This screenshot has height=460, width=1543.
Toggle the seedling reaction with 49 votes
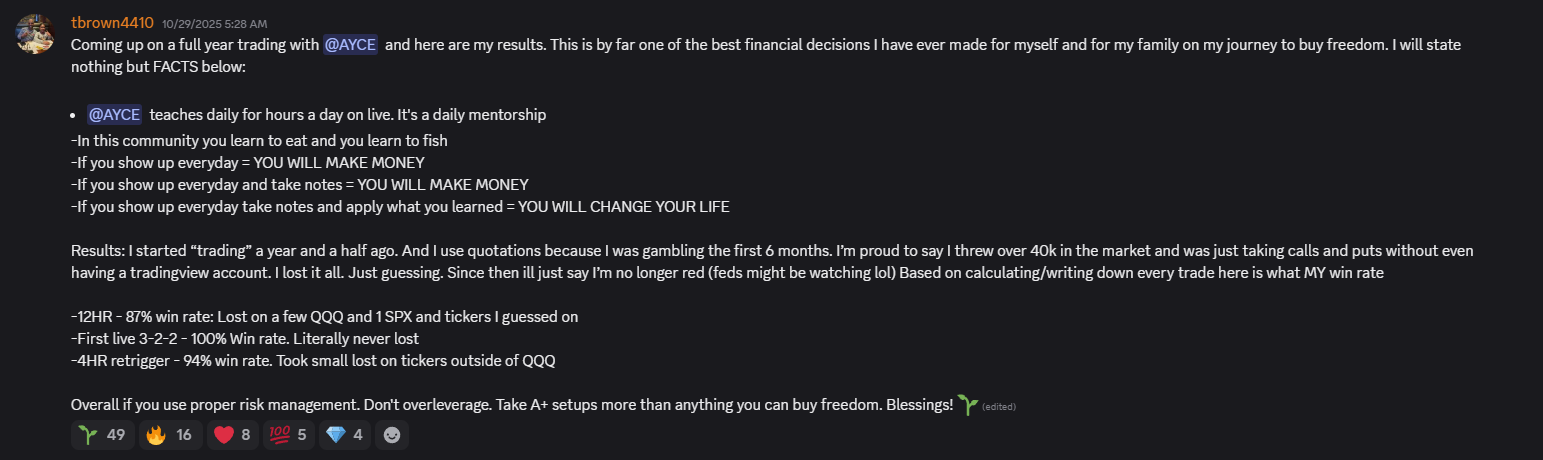100,435
